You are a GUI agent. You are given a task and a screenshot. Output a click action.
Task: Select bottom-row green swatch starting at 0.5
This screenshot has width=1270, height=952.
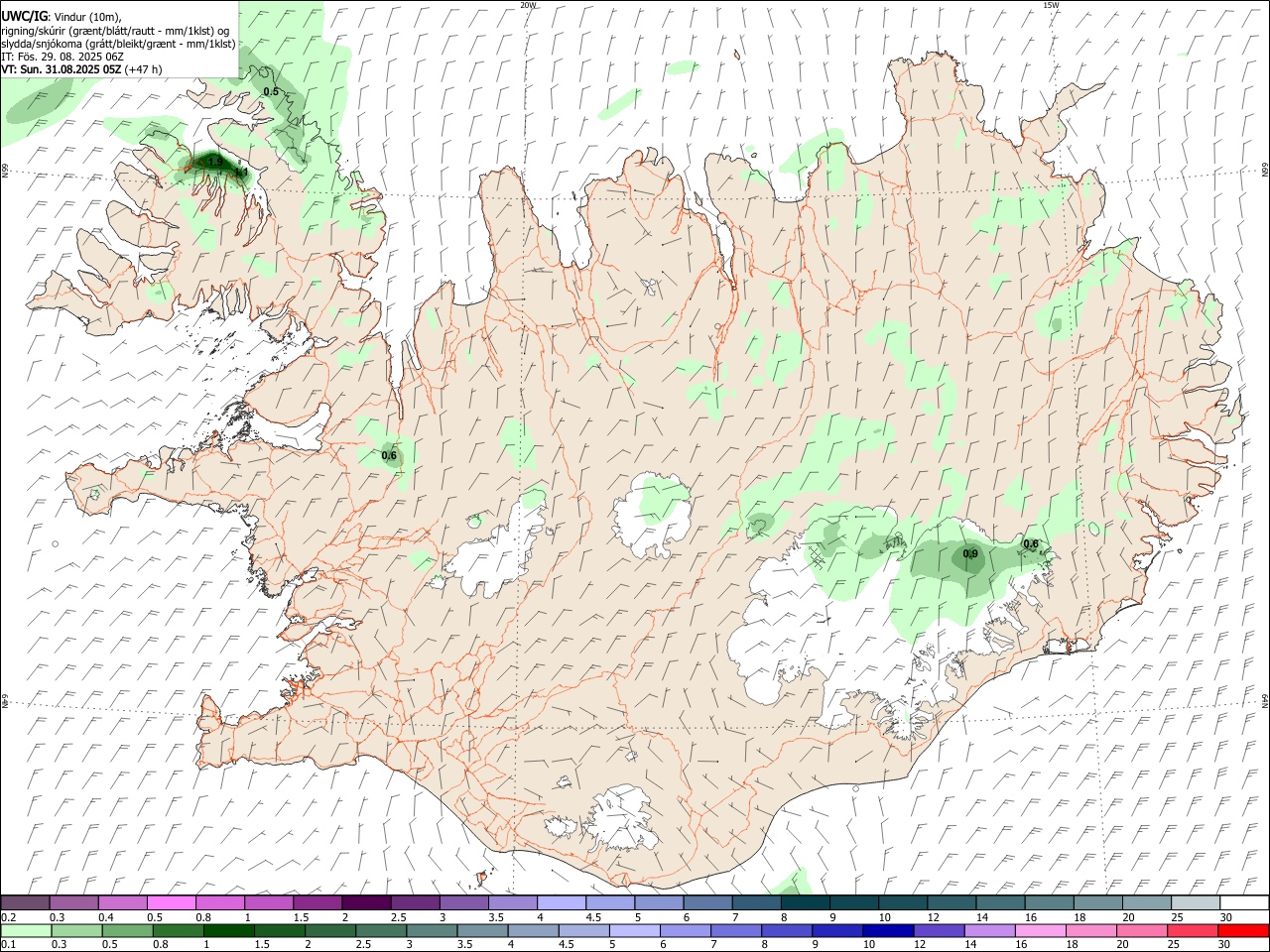click(x=128, y=930)
